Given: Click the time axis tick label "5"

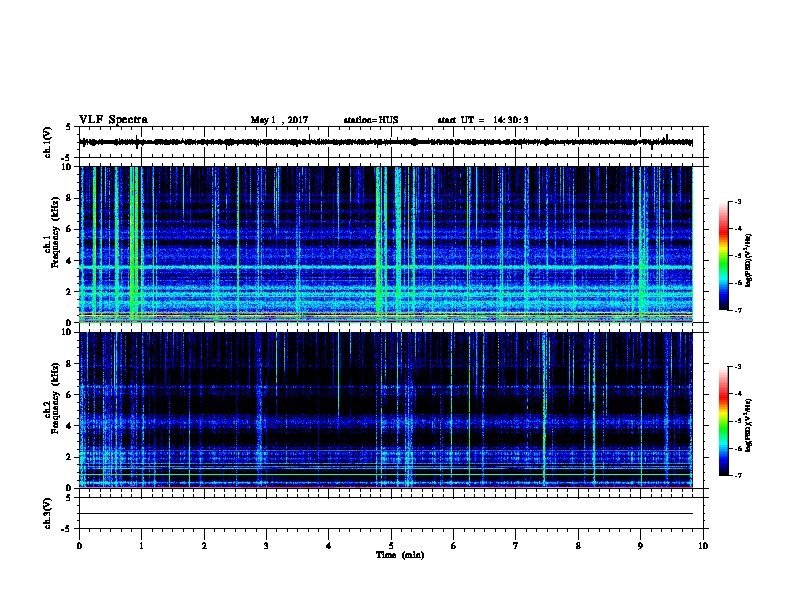Looking at the screenshot, I should 391,546.
